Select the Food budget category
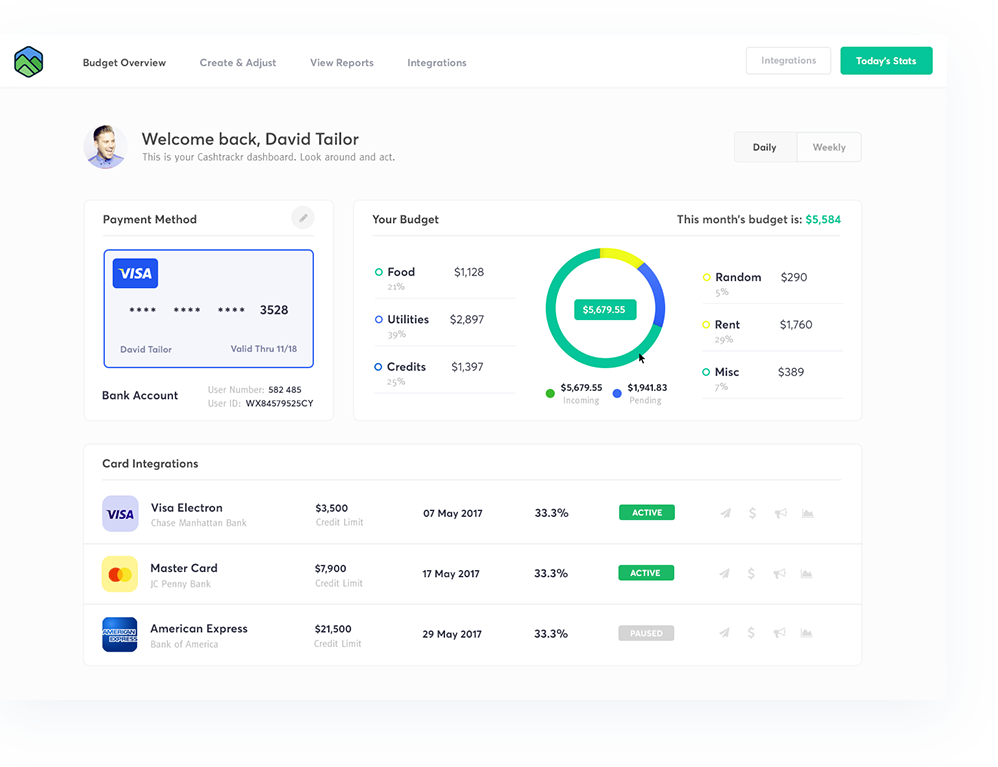Viewport: 998px width, 767px height. pos(401,272)
